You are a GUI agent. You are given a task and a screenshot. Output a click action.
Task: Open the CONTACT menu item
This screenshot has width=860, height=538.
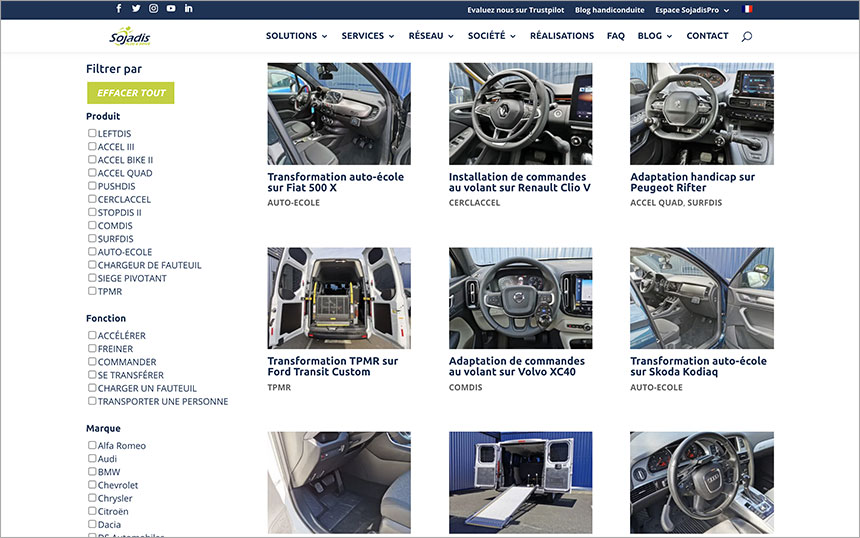pos(707,36)
